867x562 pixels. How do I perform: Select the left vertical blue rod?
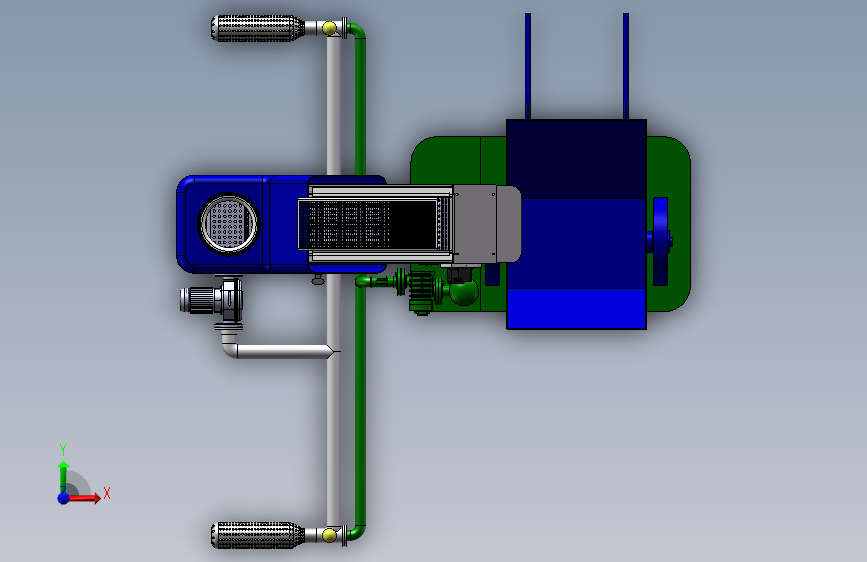pyautogui.click(x=528, y=66)
